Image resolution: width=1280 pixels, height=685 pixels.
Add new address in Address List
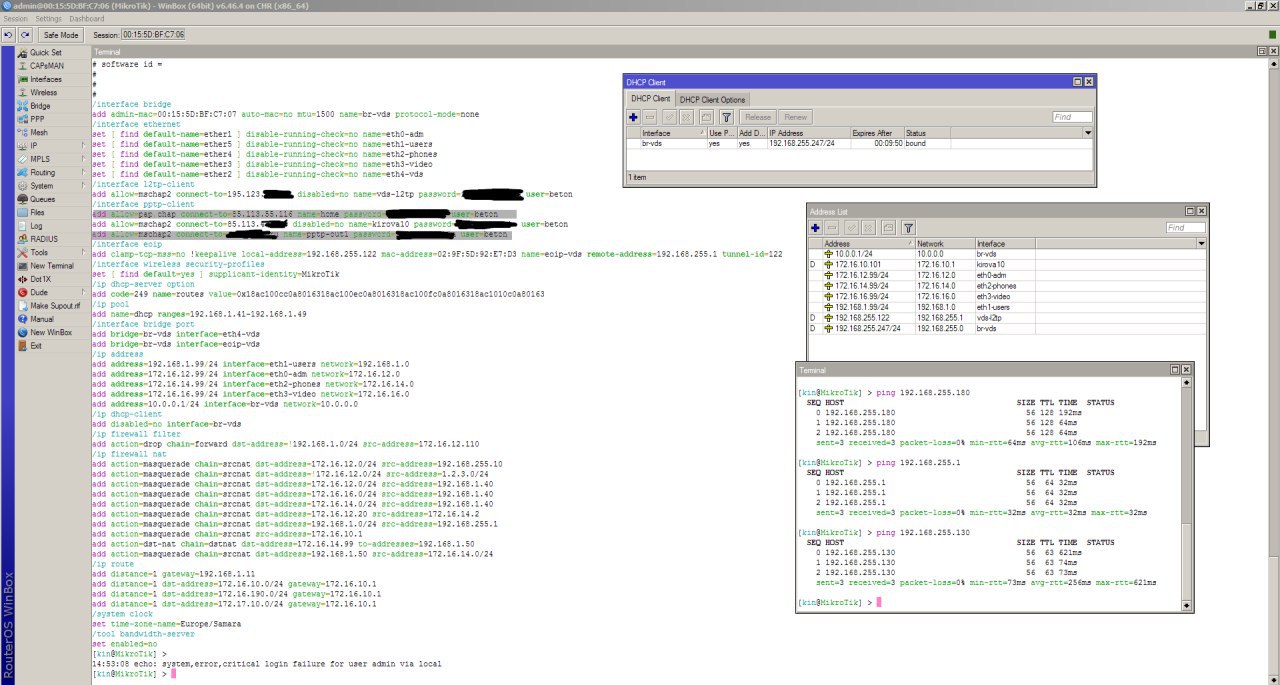pyautogui.click(x=816, y=228)
